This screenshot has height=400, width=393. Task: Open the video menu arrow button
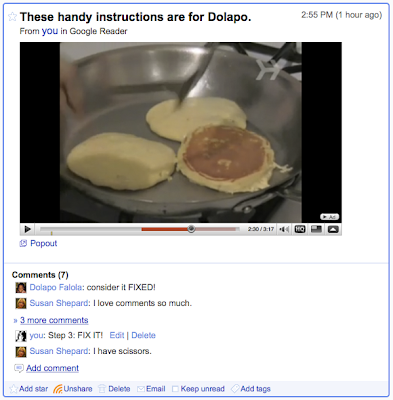333,229
